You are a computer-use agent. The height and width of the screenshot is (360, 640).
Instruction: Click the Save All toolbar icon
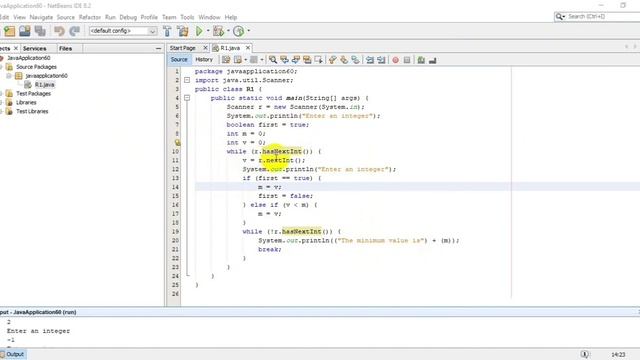click(x=40, y=31)
